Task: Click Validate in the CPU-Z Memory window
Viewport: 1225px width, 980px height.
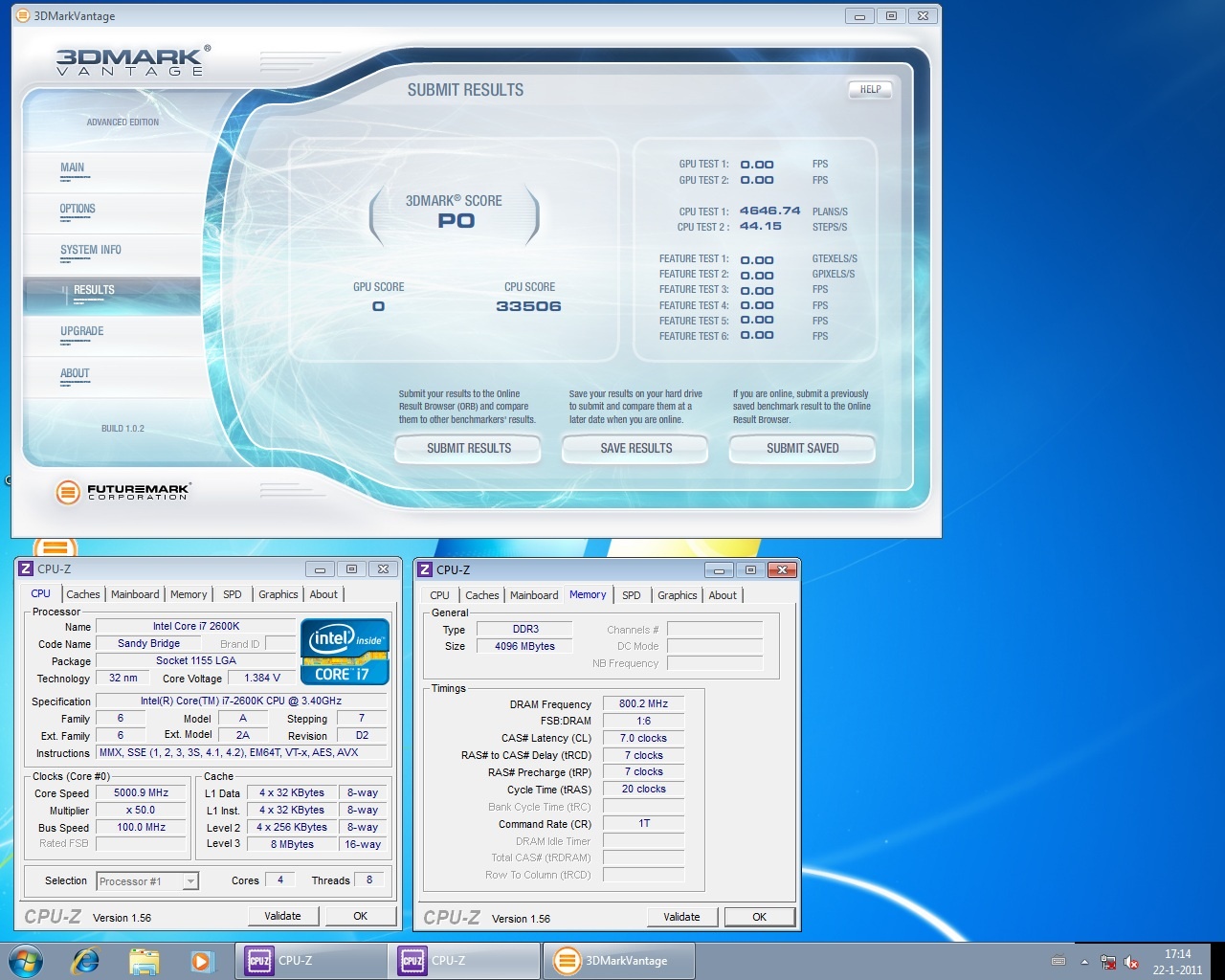Action: pyautogui.click(x=681, y=917)
